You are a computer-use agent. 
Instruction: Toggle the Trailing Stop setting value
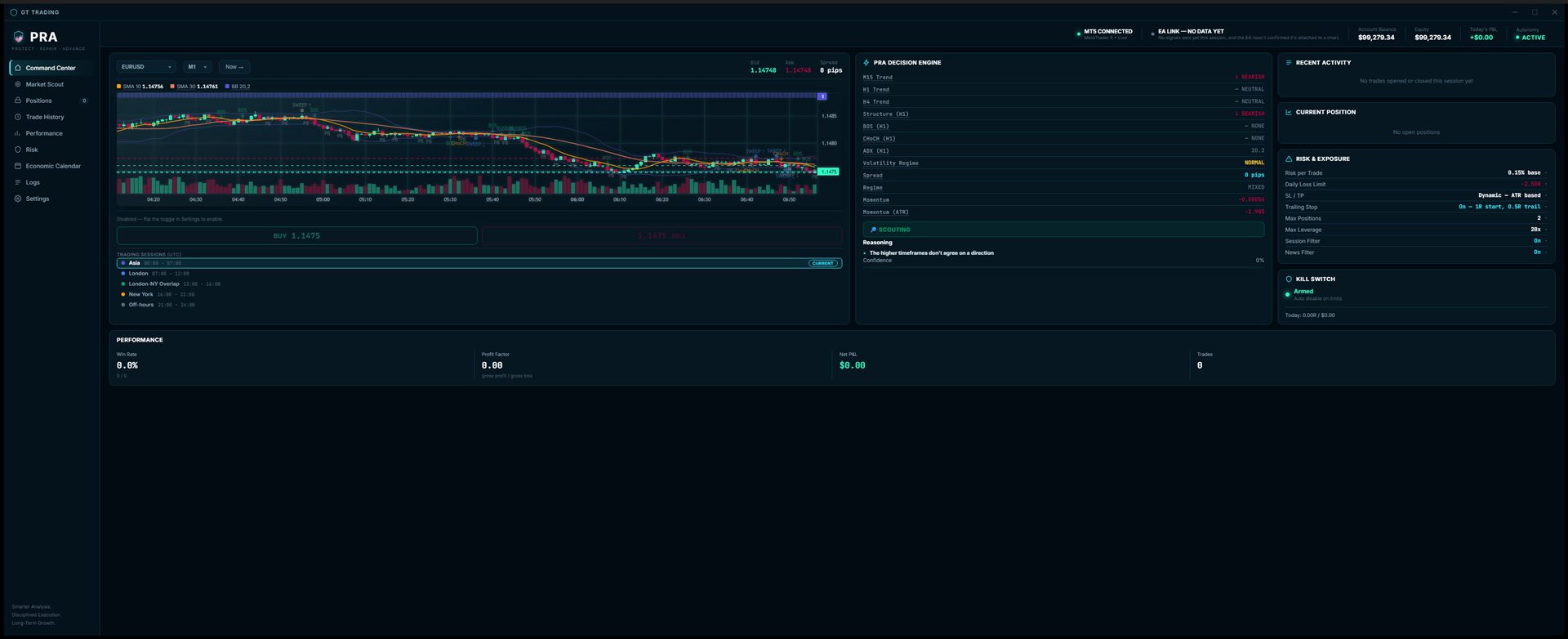pos(1499,207)
